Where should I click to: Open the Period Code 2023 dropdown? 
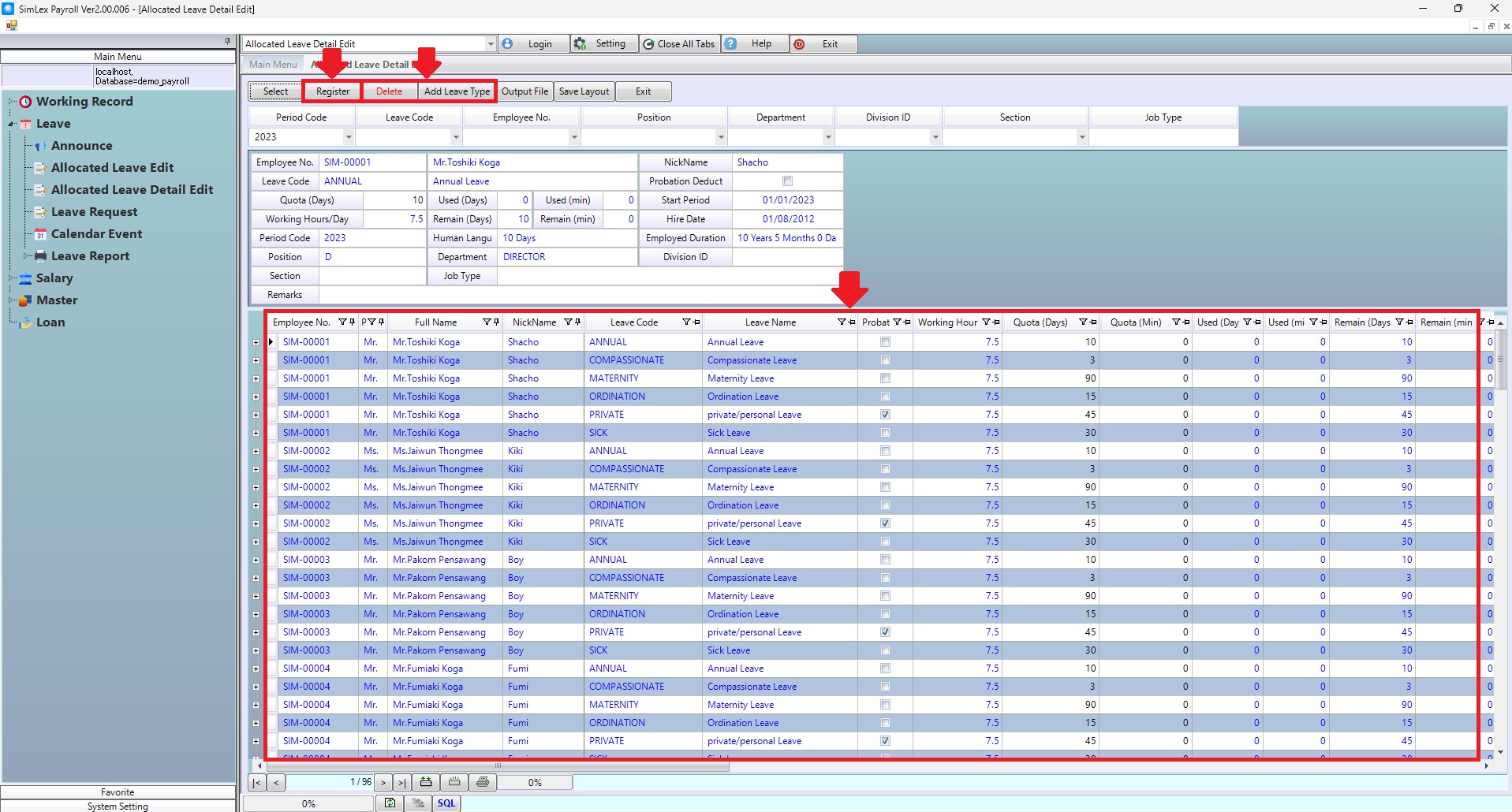click(348, 137)
